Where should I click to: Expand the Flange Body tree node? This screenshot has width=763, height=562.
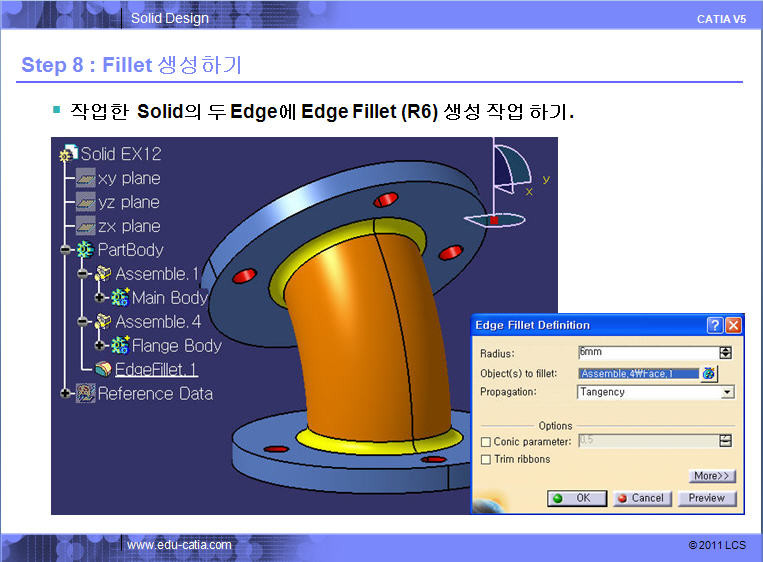100,346
